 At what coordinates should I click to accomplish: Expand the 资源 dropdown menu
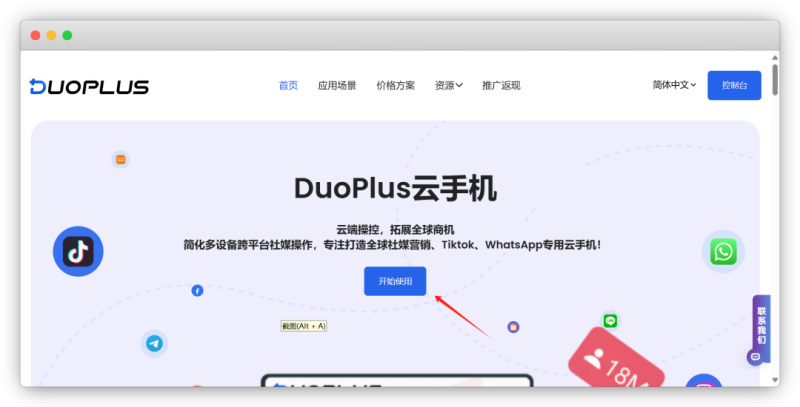pyautogui.click(x=448, y=85)
